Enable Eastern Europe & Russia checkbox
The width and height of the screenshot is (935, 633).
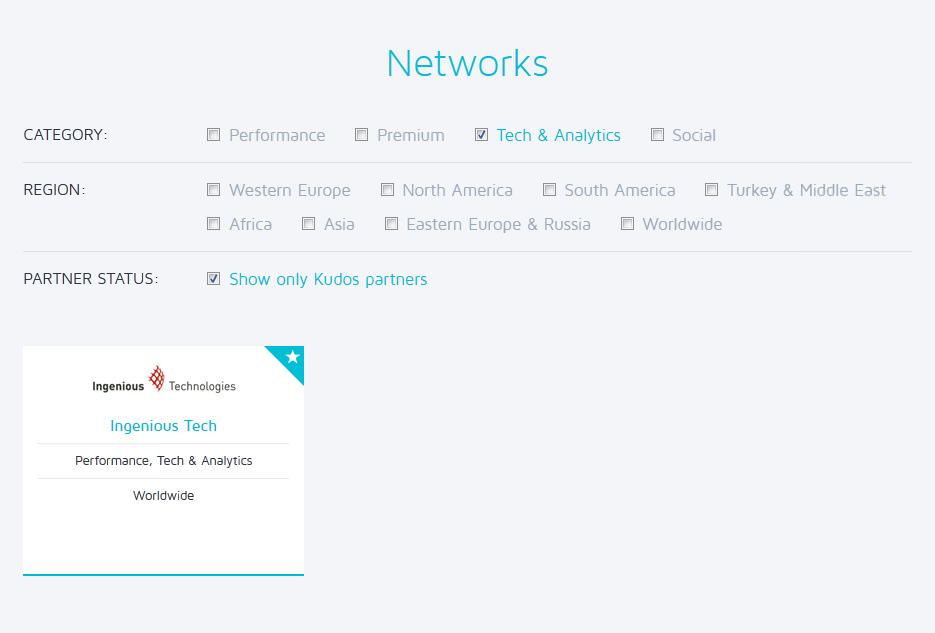pyautogui.click(x=391, y=224)
